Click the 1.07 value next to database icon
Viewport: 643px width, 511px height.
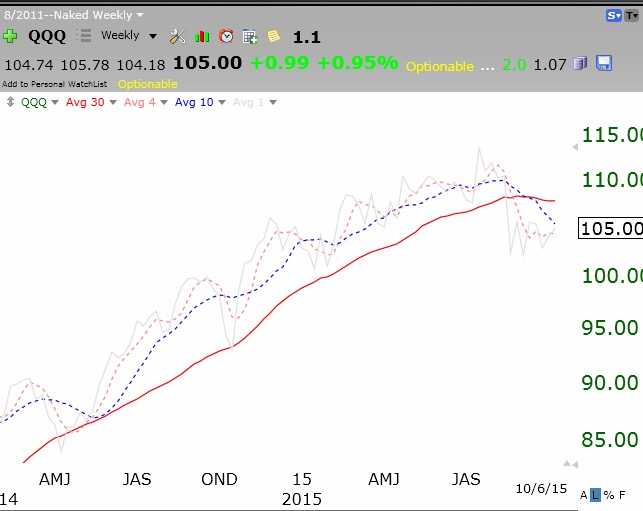coord(550,65)
